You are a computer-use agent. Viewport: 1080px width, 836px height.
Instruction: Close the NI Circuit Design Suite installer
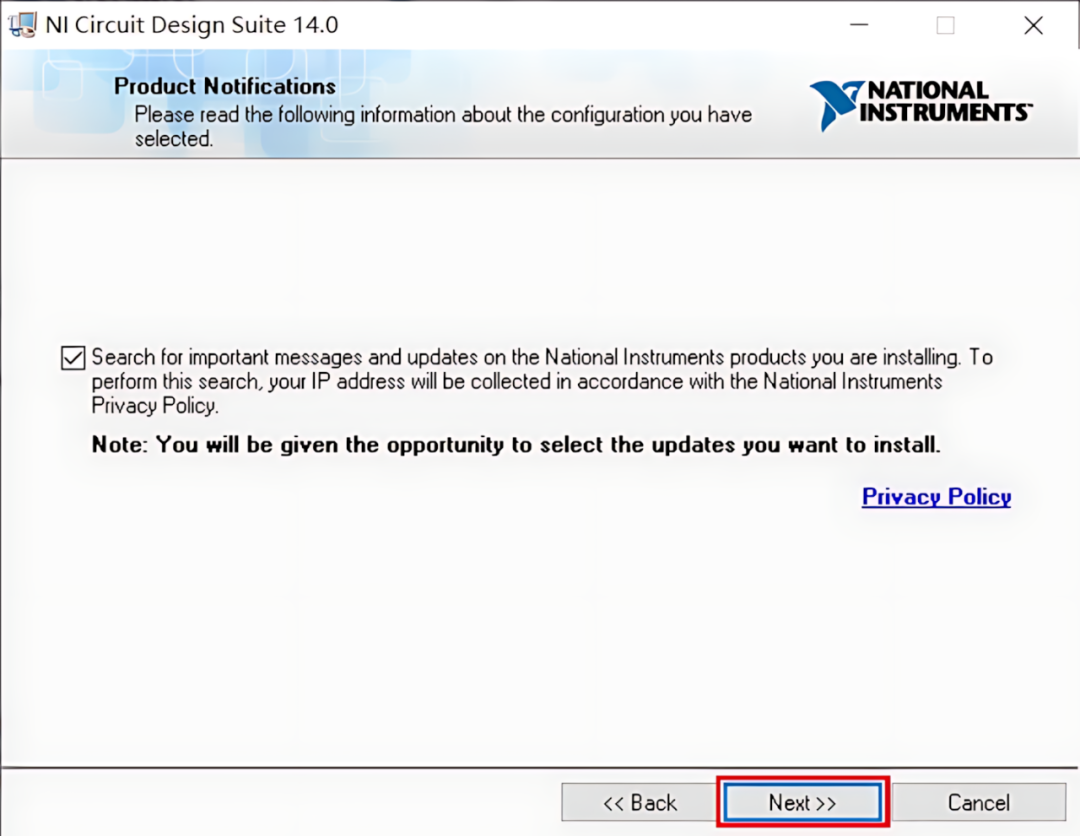coord(1033,25)
